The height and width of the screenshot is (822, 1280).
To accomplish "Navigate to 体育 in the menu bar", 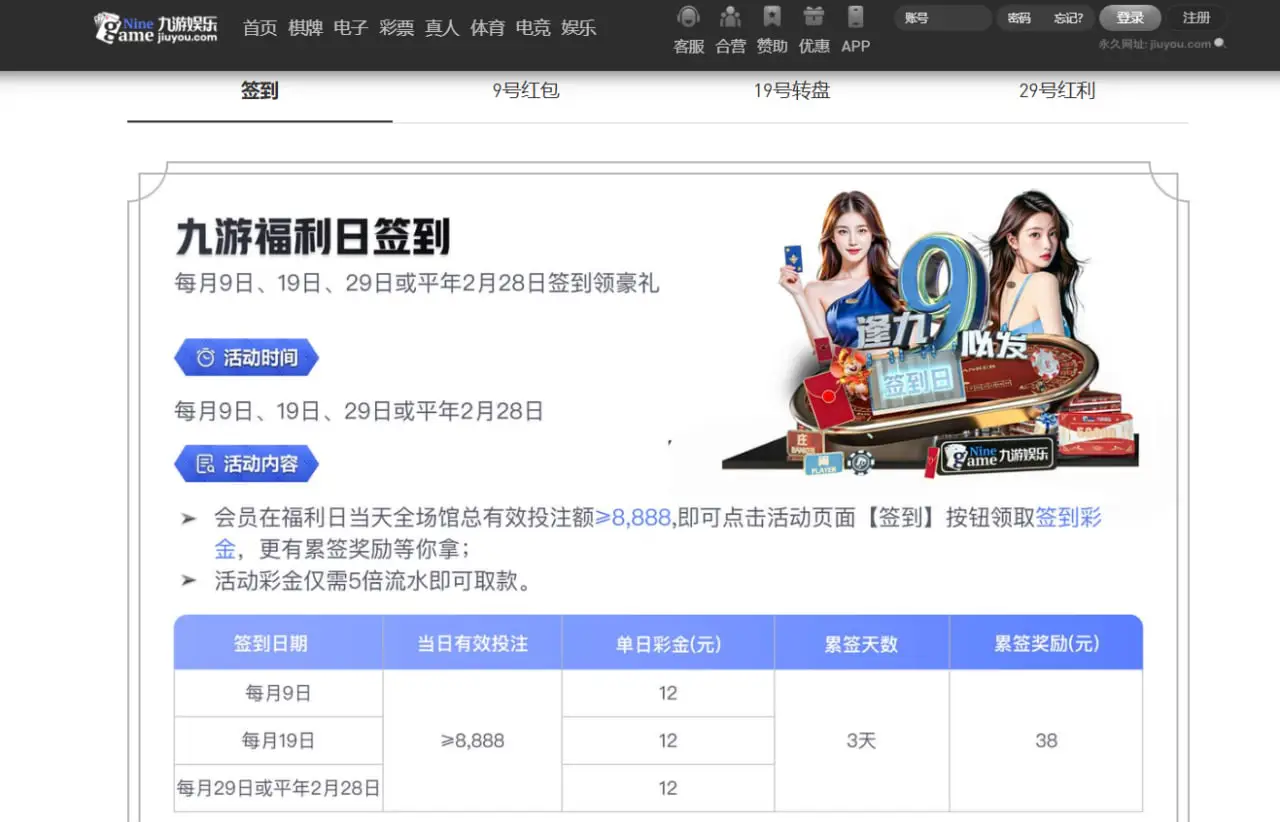I will point(487,28).
